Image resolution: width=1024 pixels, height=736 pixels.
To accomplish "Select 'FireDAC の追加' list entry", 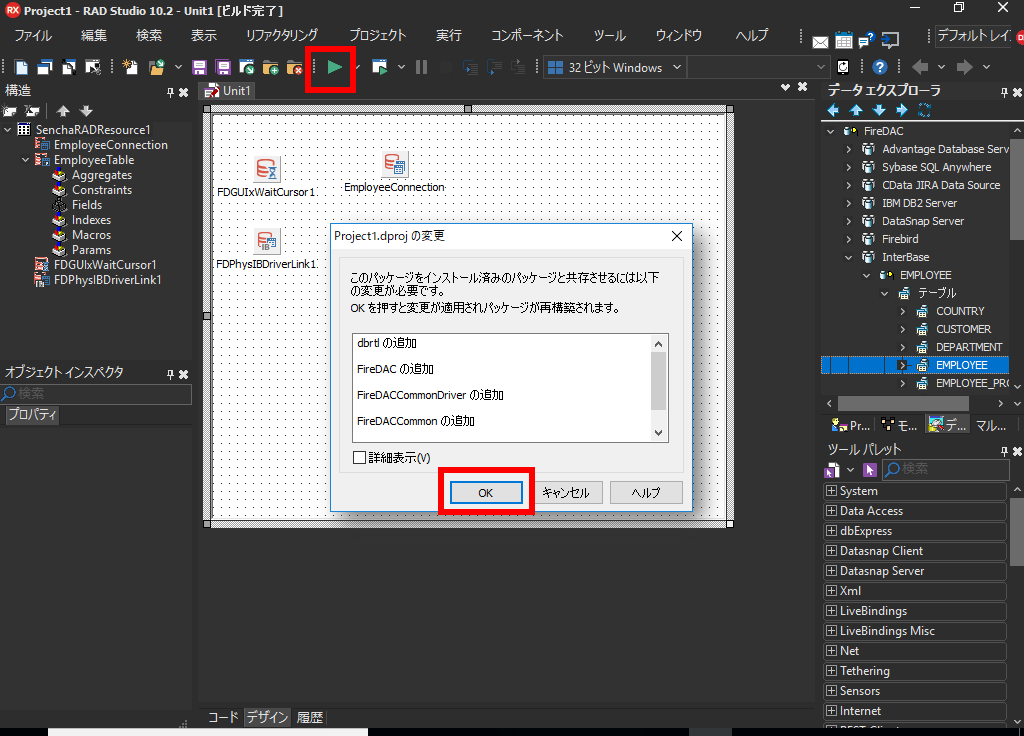I will click(395, 369).
